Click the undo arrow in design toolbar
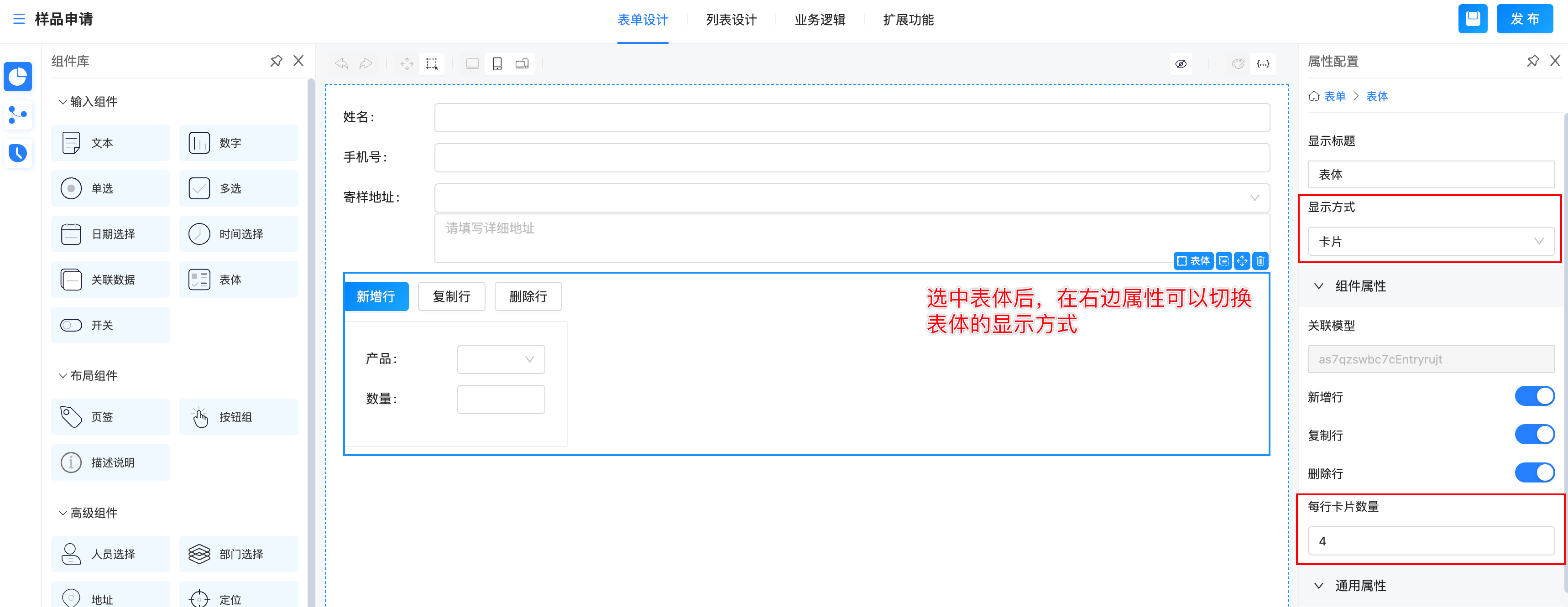The width and height of the screenshot is (1568, 607). pyautogui.click(x=341, y=64)
